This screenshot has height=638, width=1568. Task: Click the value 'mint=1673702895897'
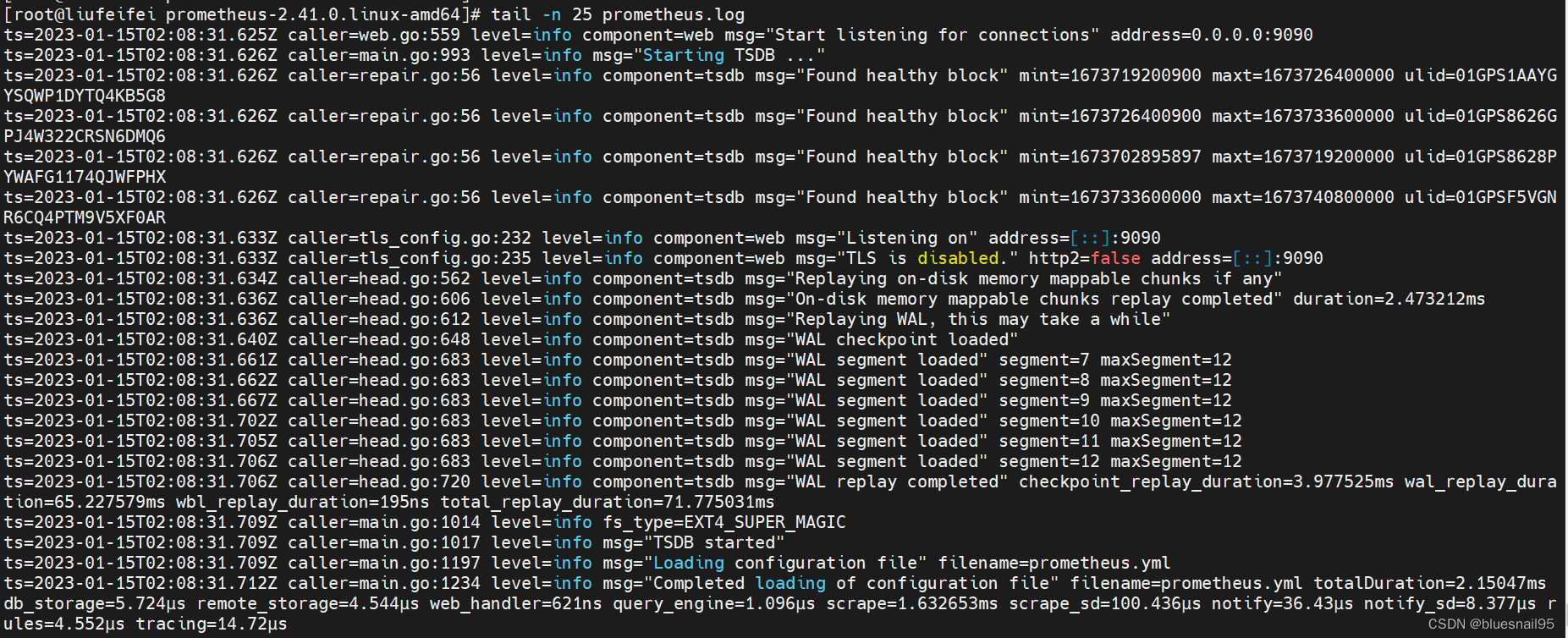[x=1109, y=157]
